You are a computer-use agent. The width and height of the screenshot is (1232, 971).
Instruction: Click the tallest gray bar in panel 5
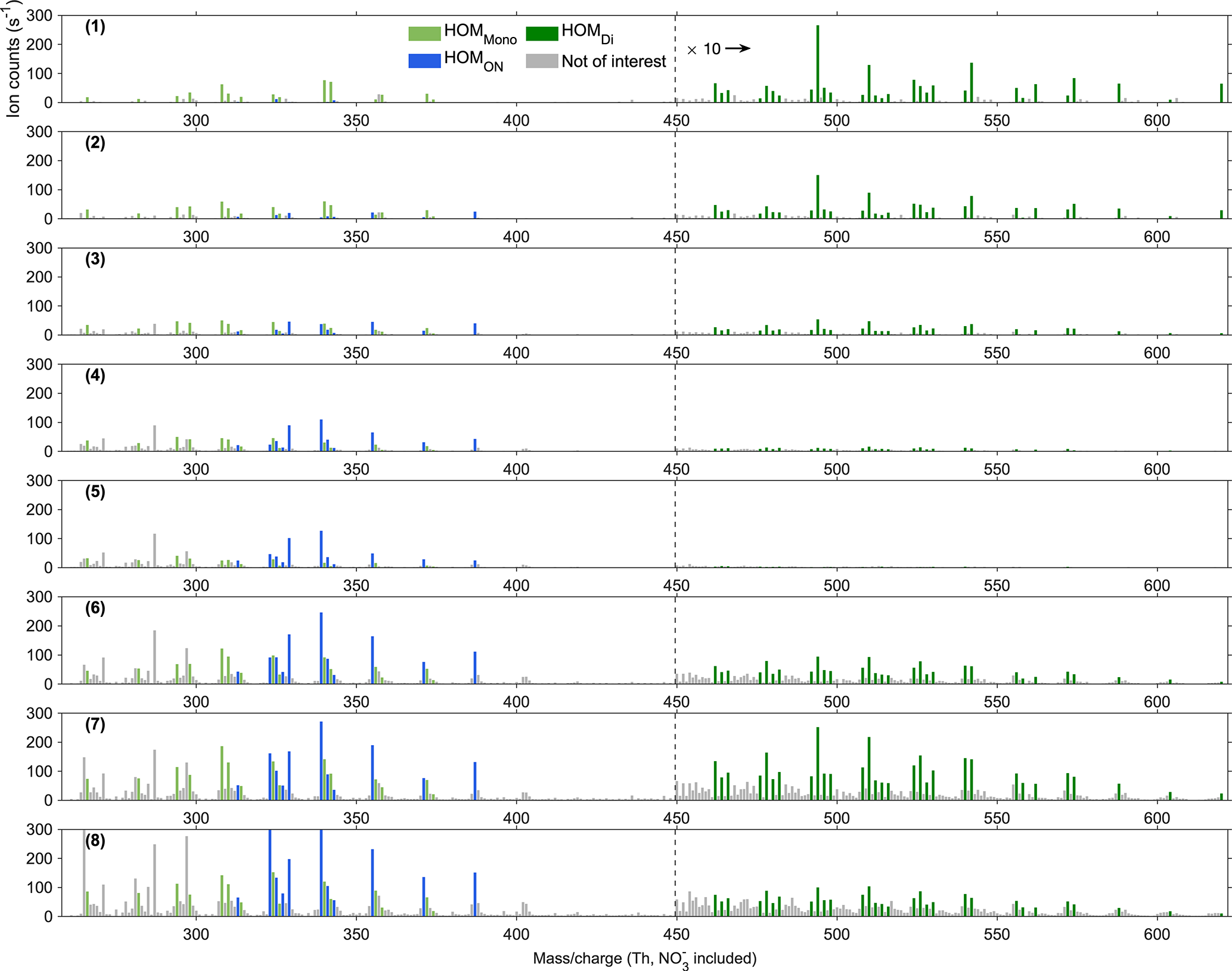point(154,550)
